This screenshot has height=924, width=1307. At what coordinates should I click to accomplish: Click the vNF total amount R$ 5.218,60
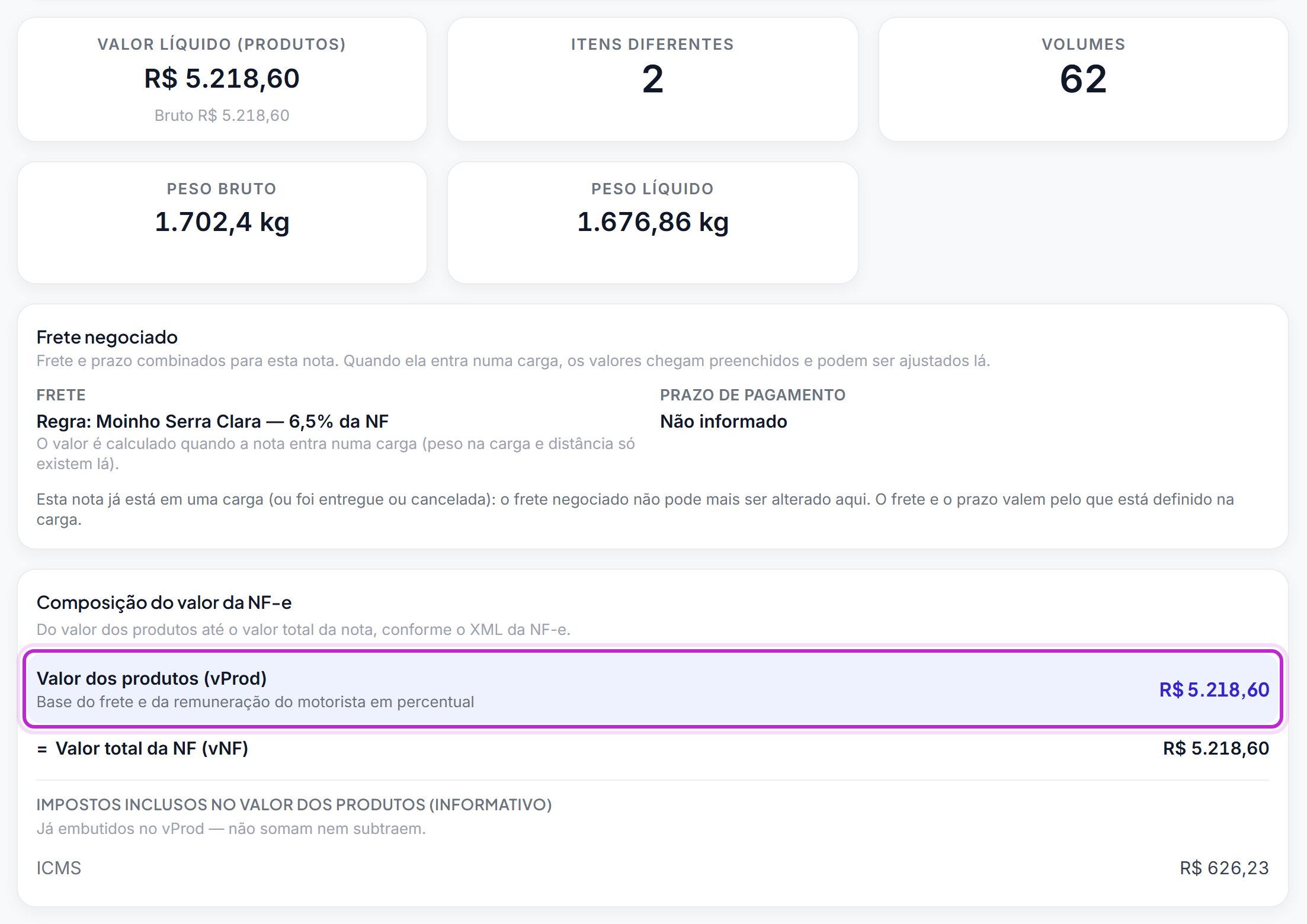1216,748
